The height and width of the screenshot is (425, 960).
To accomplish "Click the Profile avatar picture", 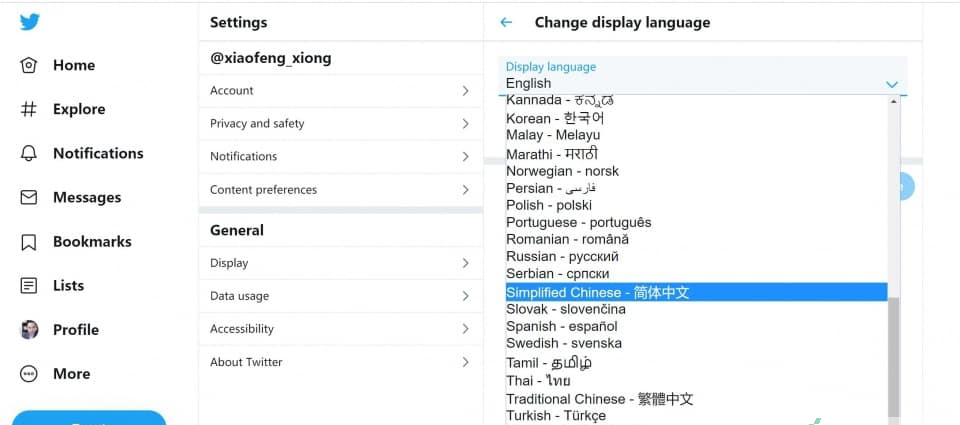I will pyautogui.click(x=30, y=329).
